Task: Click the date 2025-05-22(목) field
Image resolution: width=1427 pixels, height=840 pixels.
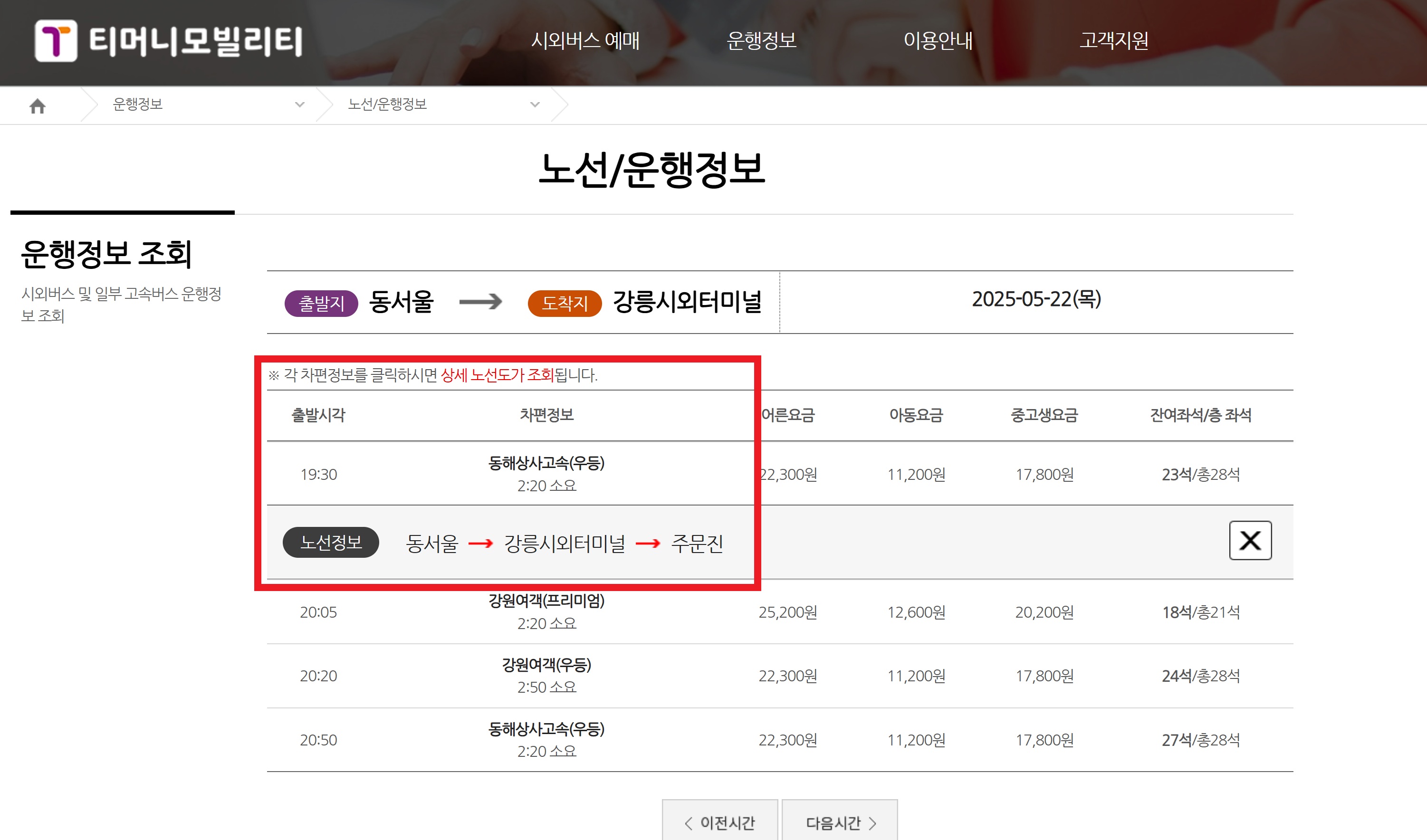Action: (x=1036, y=299)
